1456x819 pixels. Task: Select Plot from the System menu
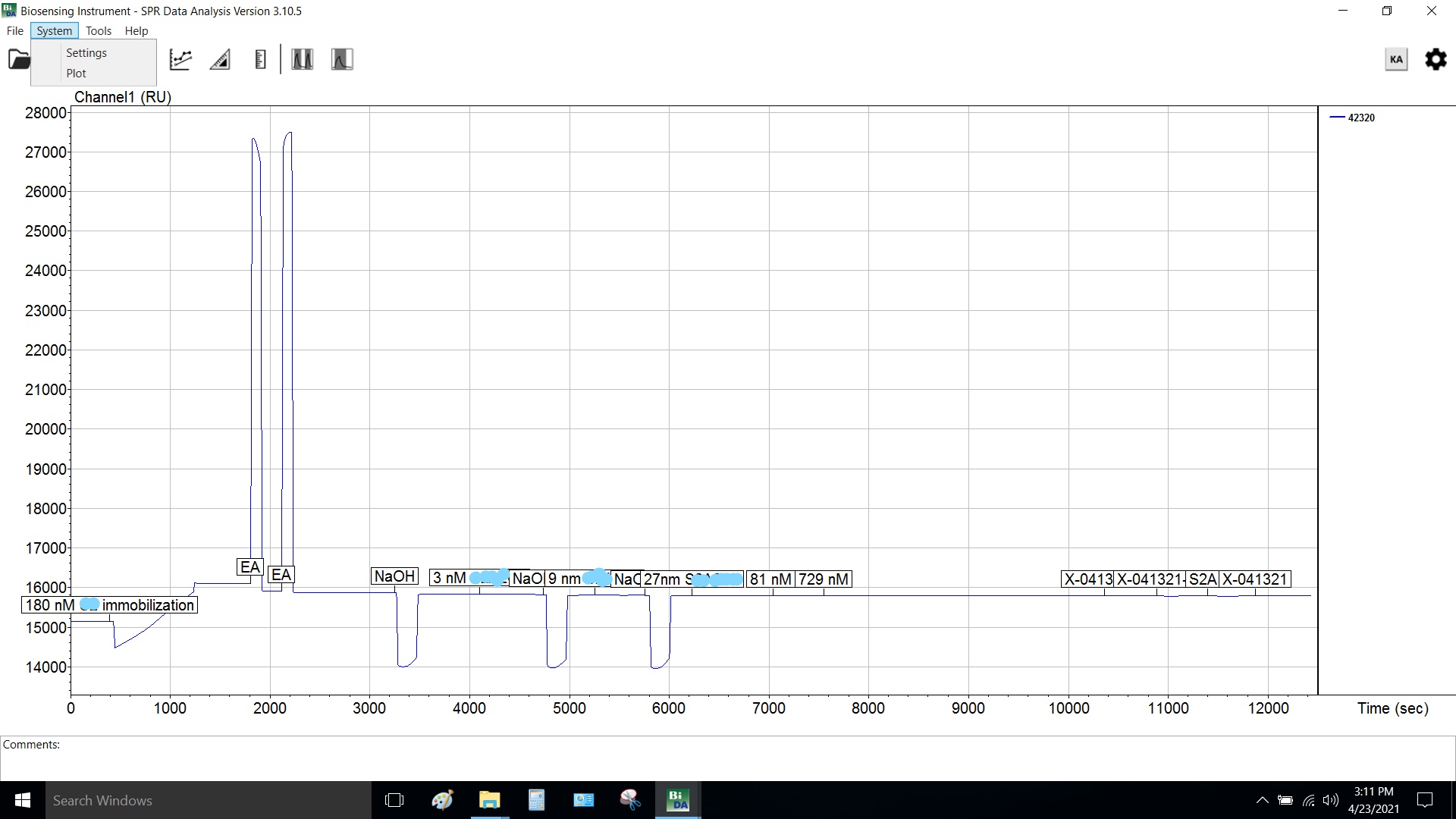[x=76, y=74]
